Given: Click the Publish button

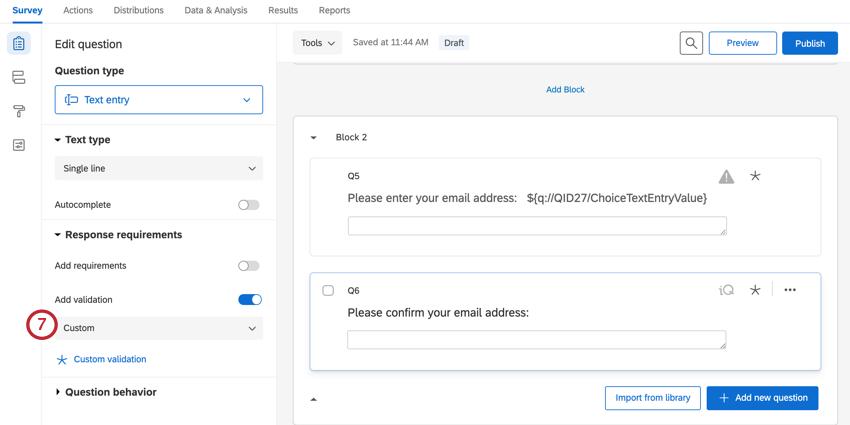Looking at the screenshot, I should (x=809, y=43).
